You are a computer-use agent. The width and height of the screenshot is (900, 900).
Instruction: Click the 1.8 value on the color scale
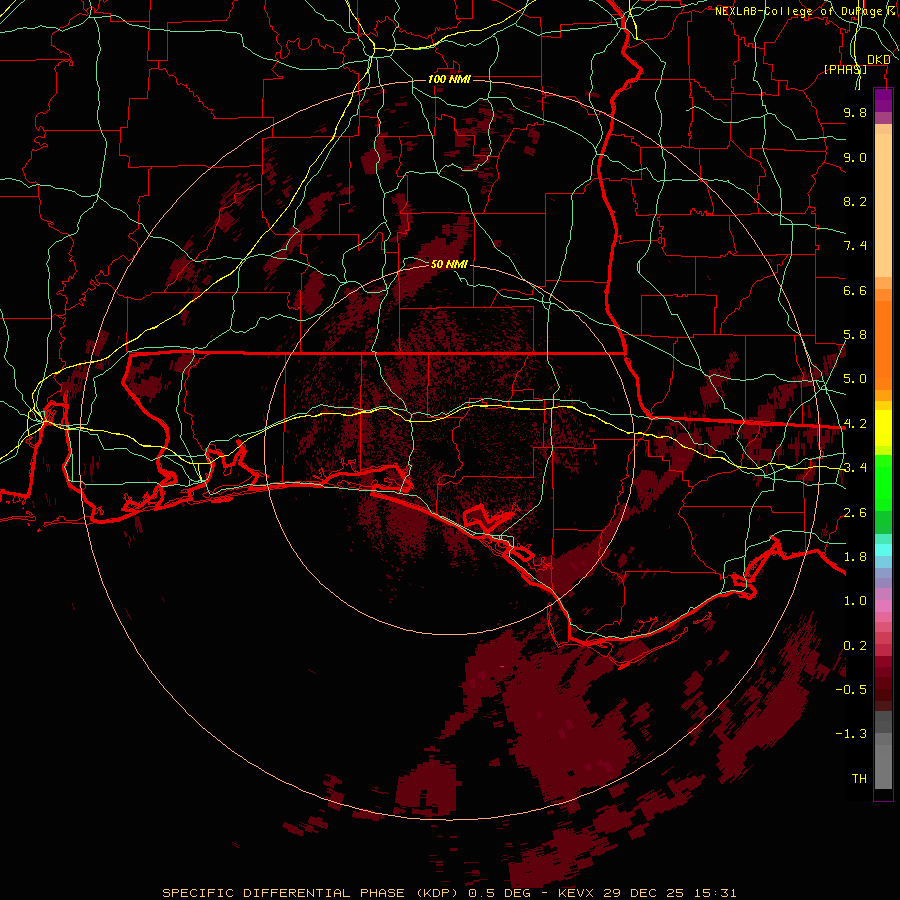[855, 557]
